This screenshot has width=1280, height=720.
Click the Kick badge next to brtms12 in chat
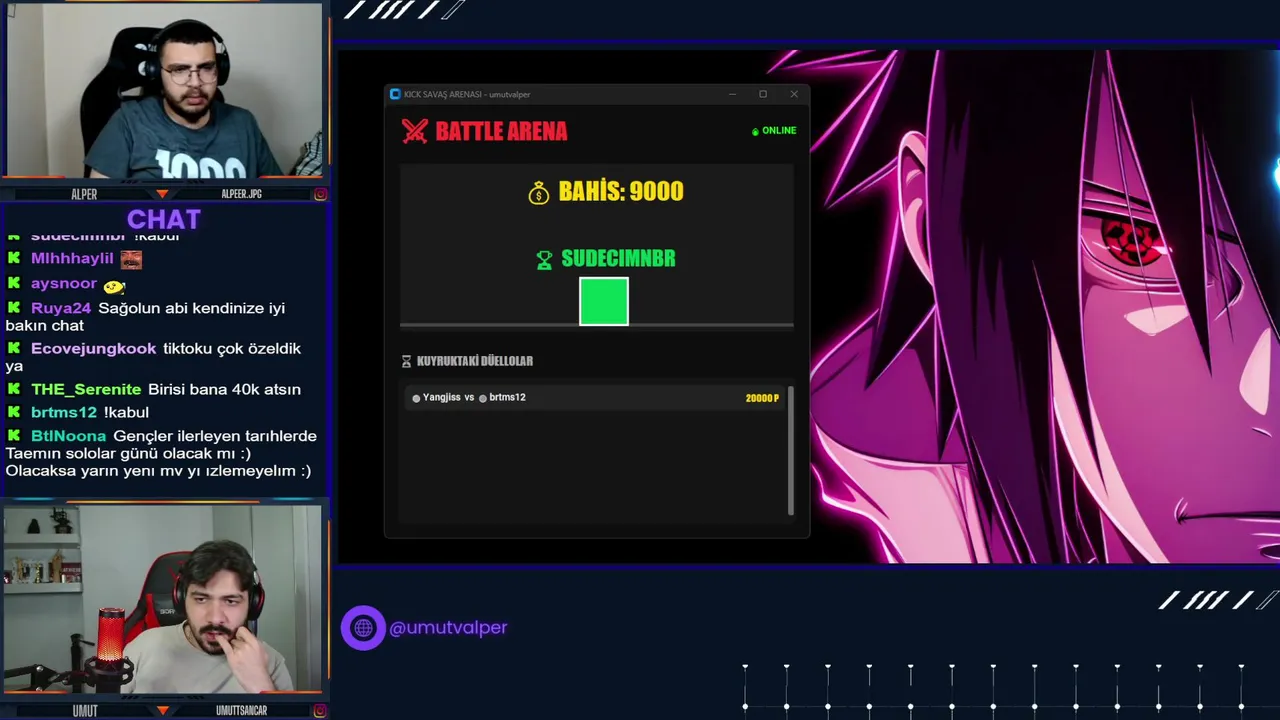[14, 412]
